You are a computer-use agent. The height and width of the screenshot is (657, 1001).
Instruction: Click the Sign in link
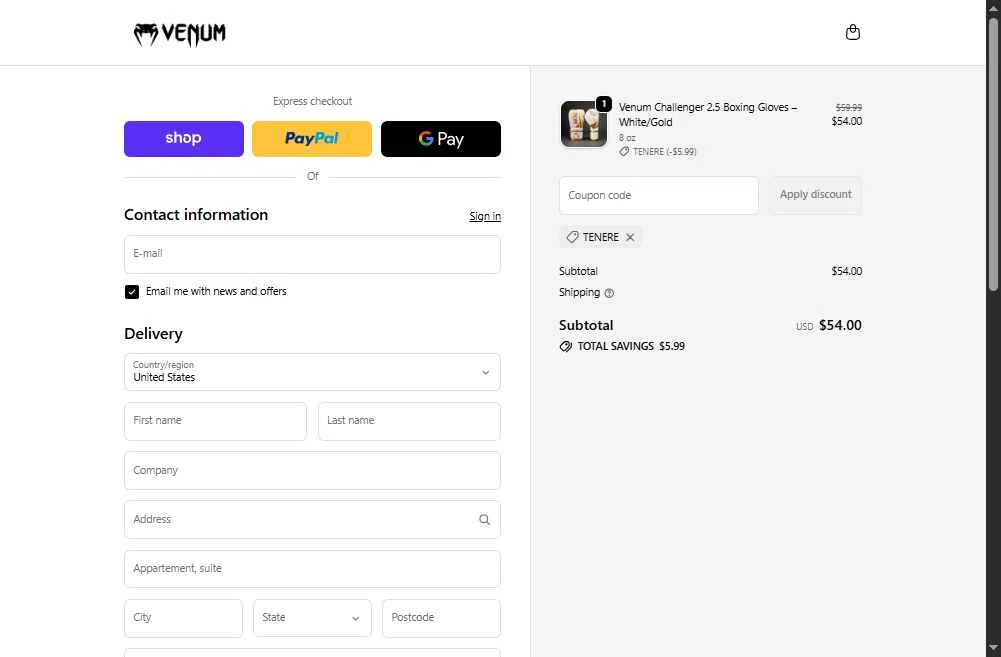(485, 216)
